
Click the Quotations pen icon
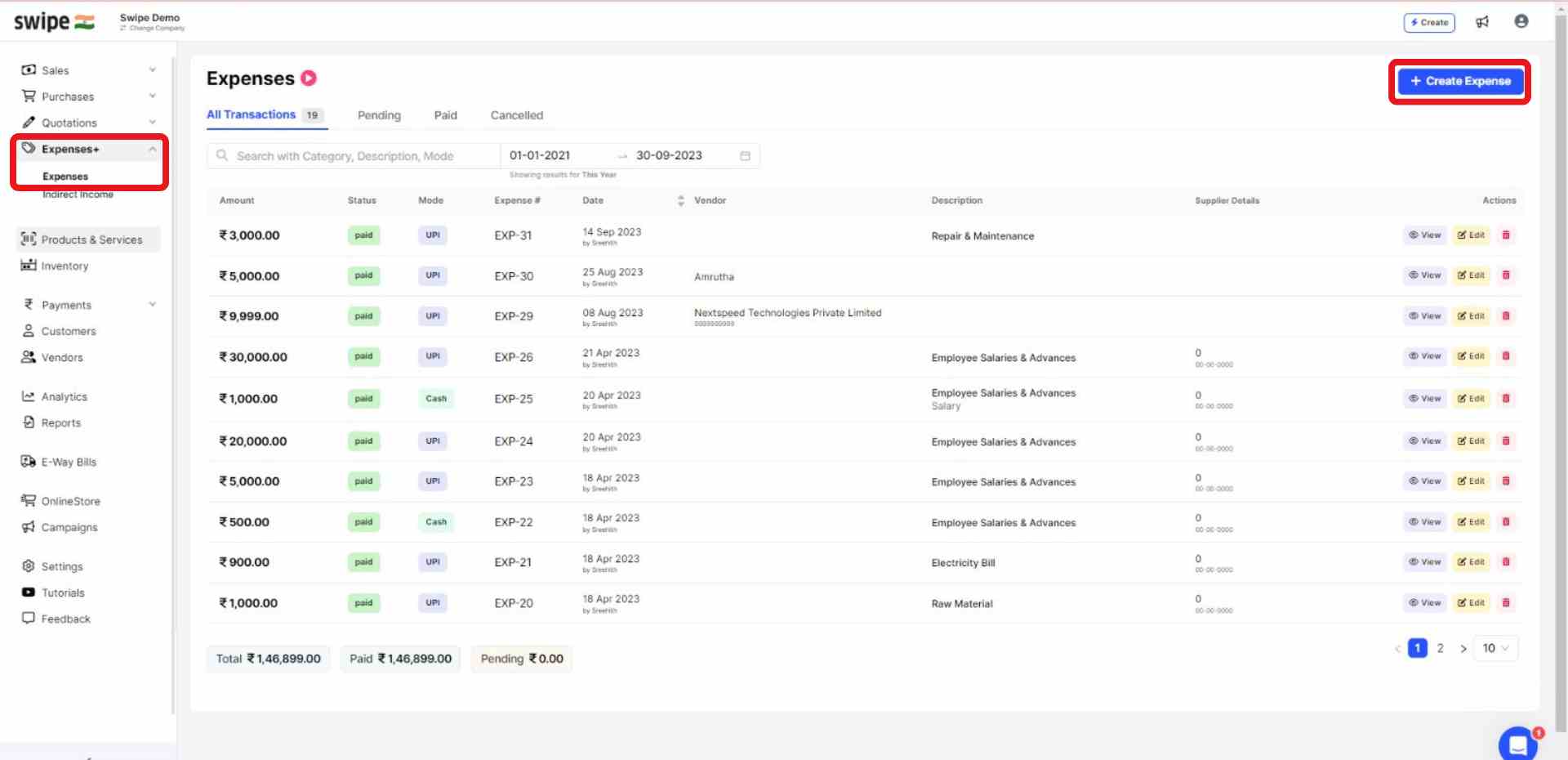click(29, 122)
